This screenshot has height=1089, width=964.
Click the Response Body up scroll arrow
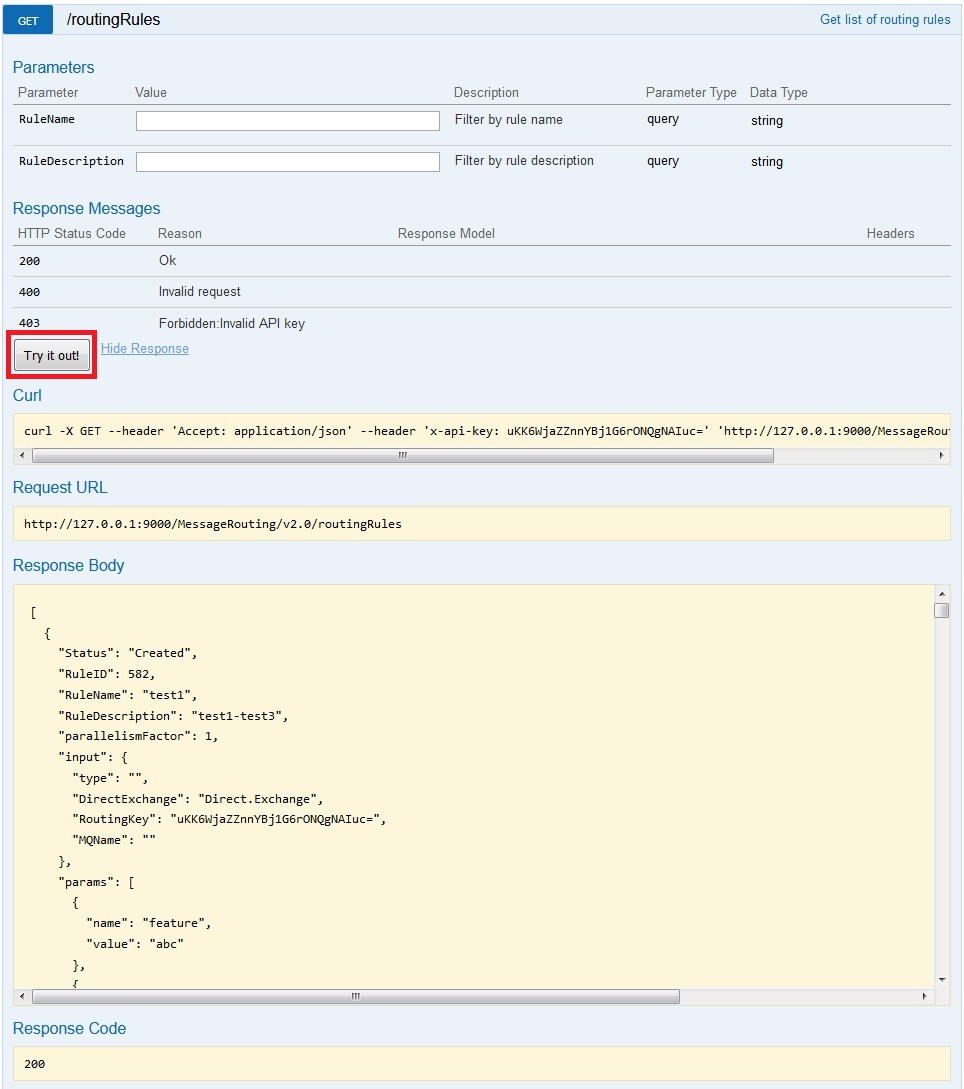pyautogui.click(x=942, y=594)
